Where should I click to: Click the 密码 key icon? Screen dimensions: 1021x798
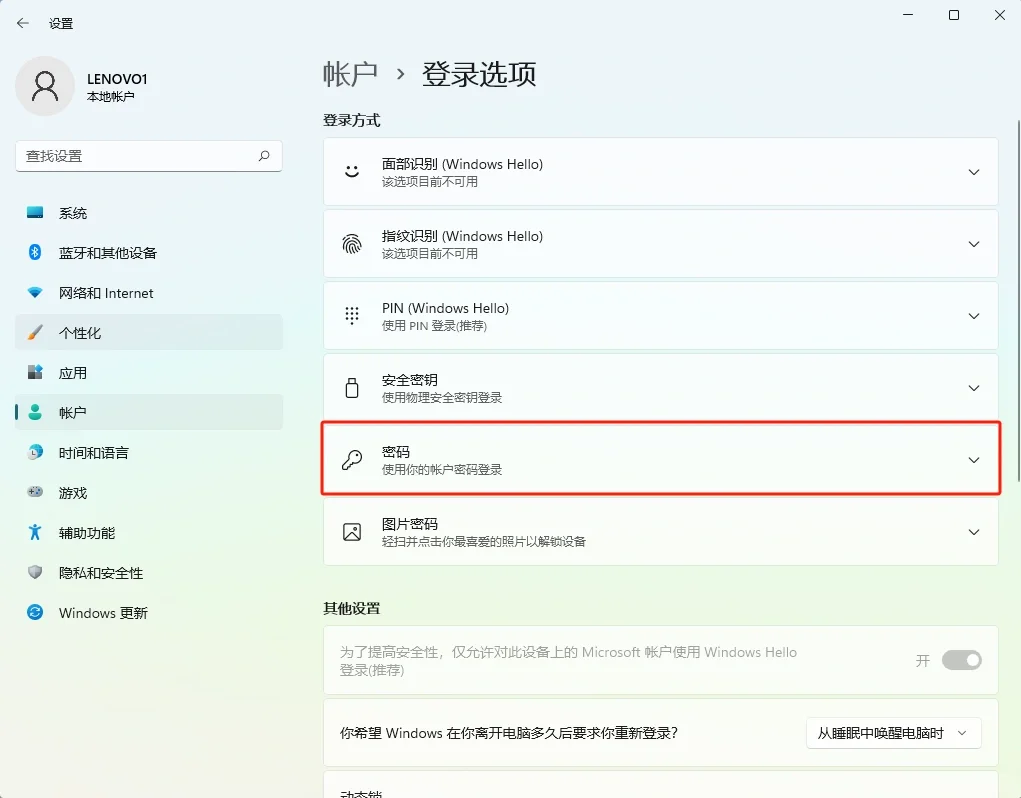(x=351, y=459)
